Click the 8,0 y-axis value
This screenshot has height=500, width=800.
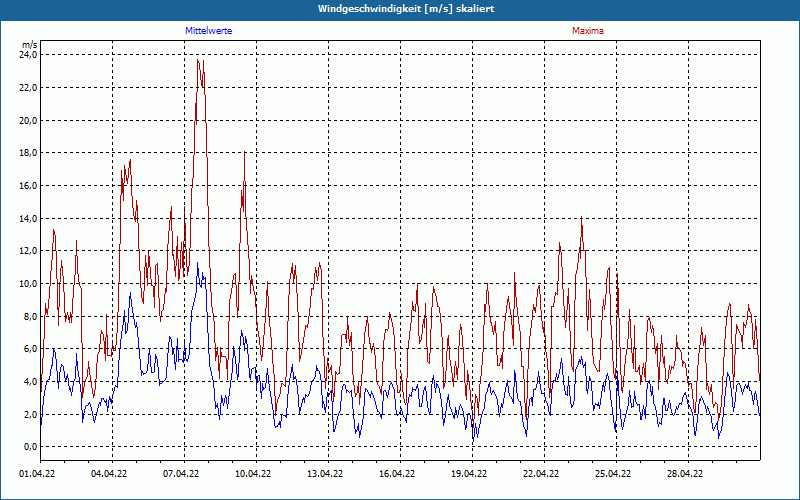click(31, 316)
